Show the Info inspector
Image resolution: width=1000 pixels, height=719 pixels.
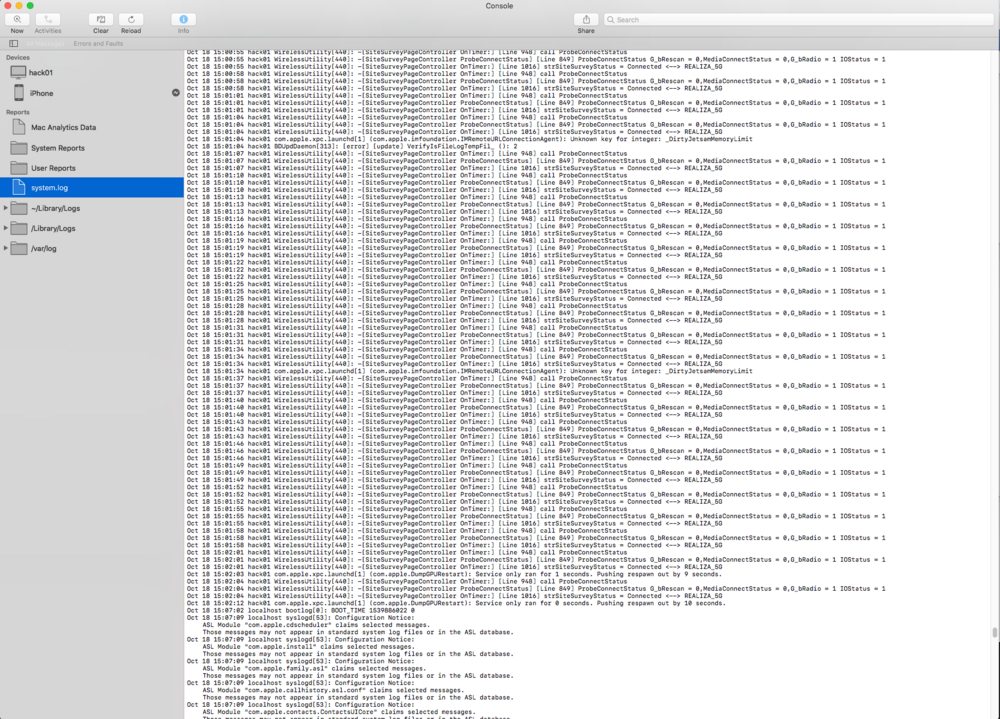[183, 20]
